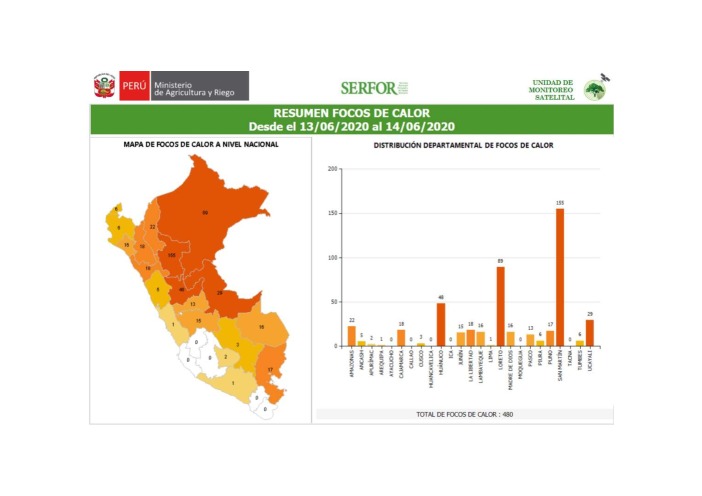Image resolution: width=702 pixels, height=496 pixels.
Task: Click the Total de Focos de Calor footer
Action: tap(463, 414)
